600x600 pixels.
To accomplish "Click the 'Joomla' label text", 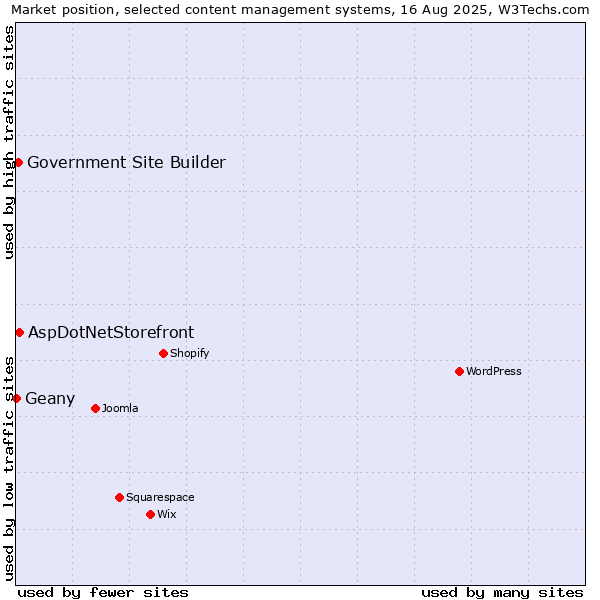I will [120, 408].
